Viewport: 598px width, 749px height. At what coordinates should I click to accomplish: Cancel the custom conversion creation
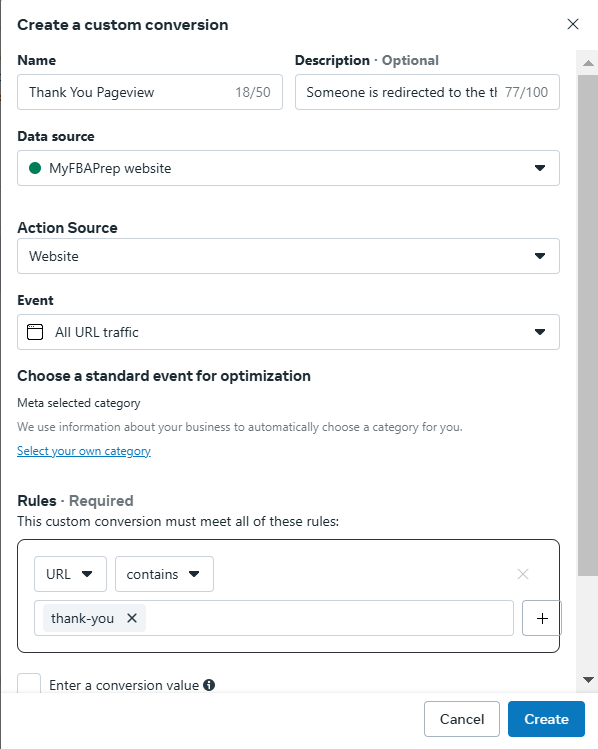462,719
